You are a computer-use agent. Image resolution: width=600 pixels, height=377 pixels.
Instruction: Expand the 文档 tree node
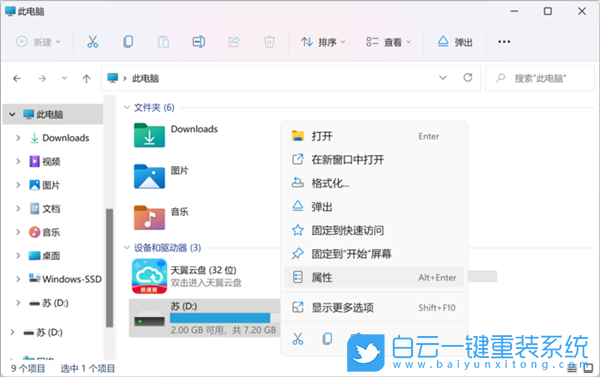click(18, 208)
